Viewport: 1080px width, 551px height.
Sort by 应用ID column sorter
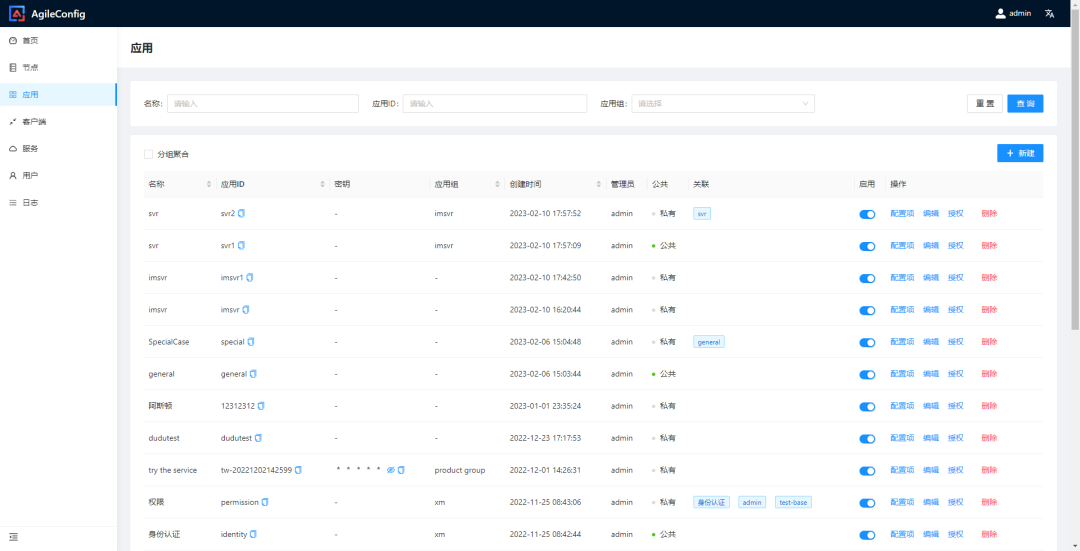(x=322, y=184)
